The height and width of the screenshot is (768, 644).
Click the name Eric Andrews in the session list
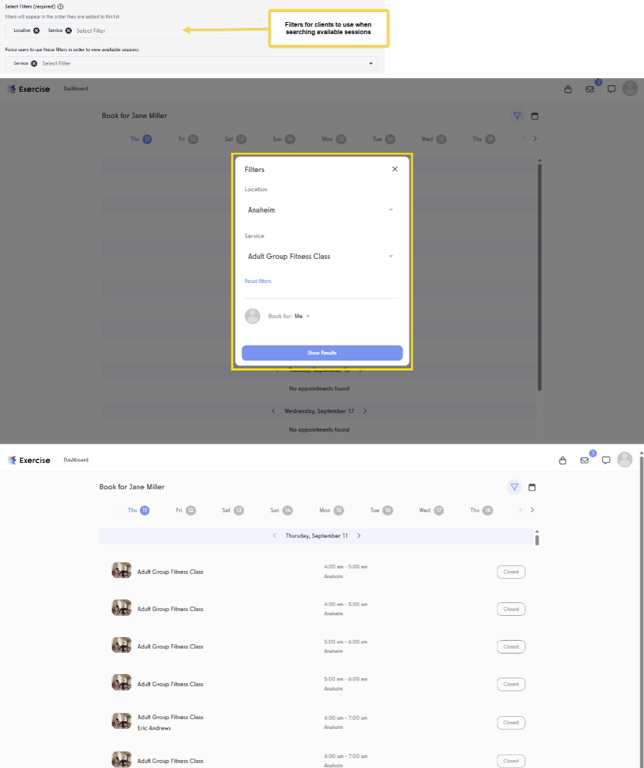click(154, 728)
